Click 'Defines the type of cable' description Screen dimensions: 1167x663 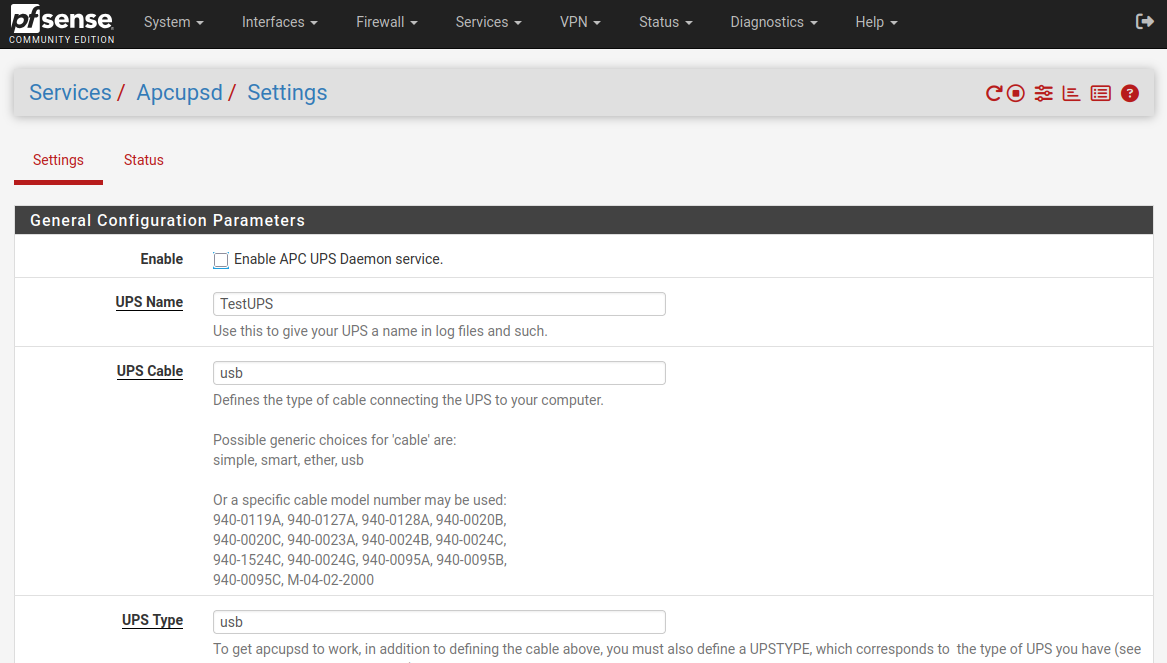[x=408, y=400]
